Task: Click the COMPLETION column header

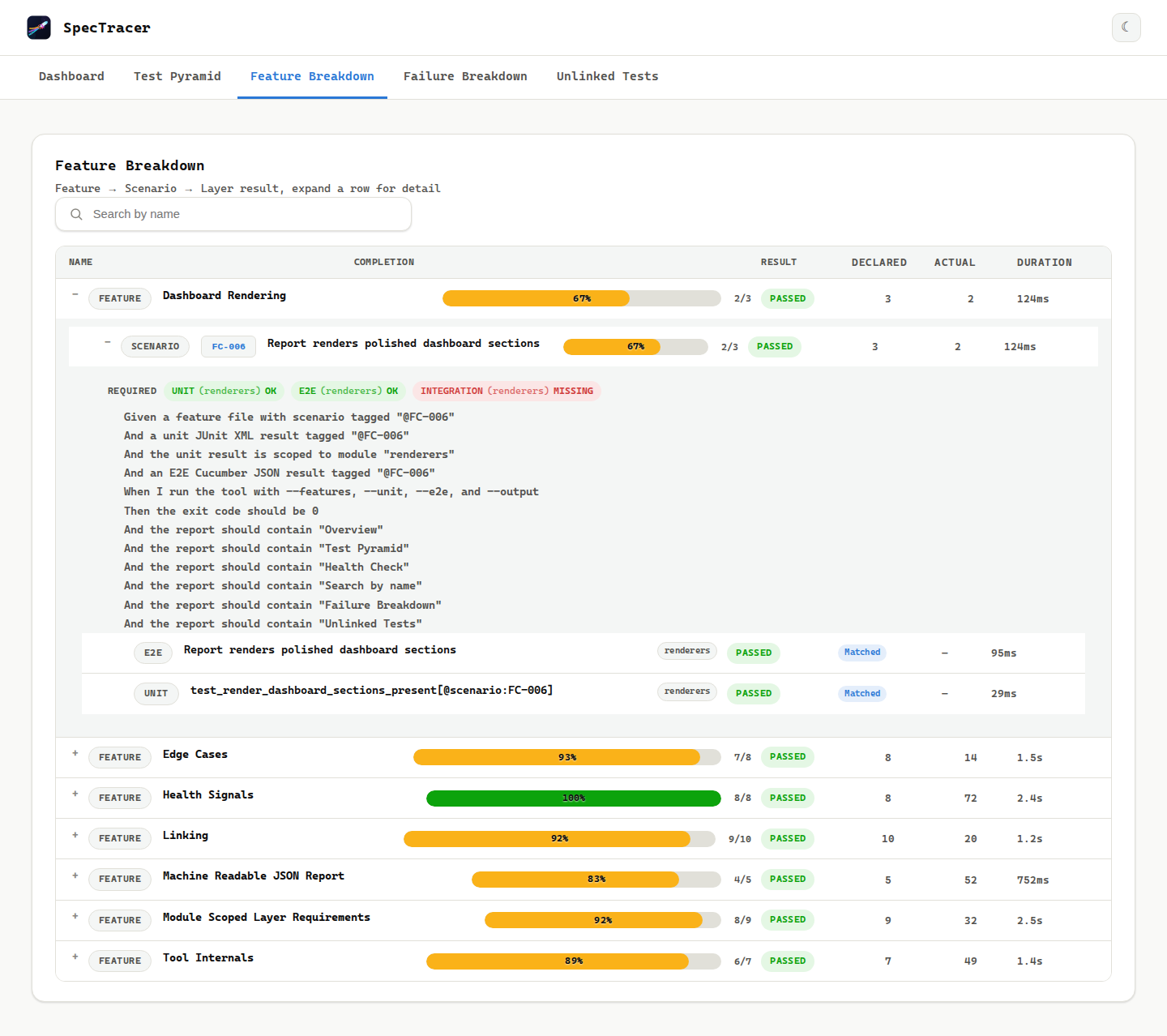Action: (x=384, y=262)
